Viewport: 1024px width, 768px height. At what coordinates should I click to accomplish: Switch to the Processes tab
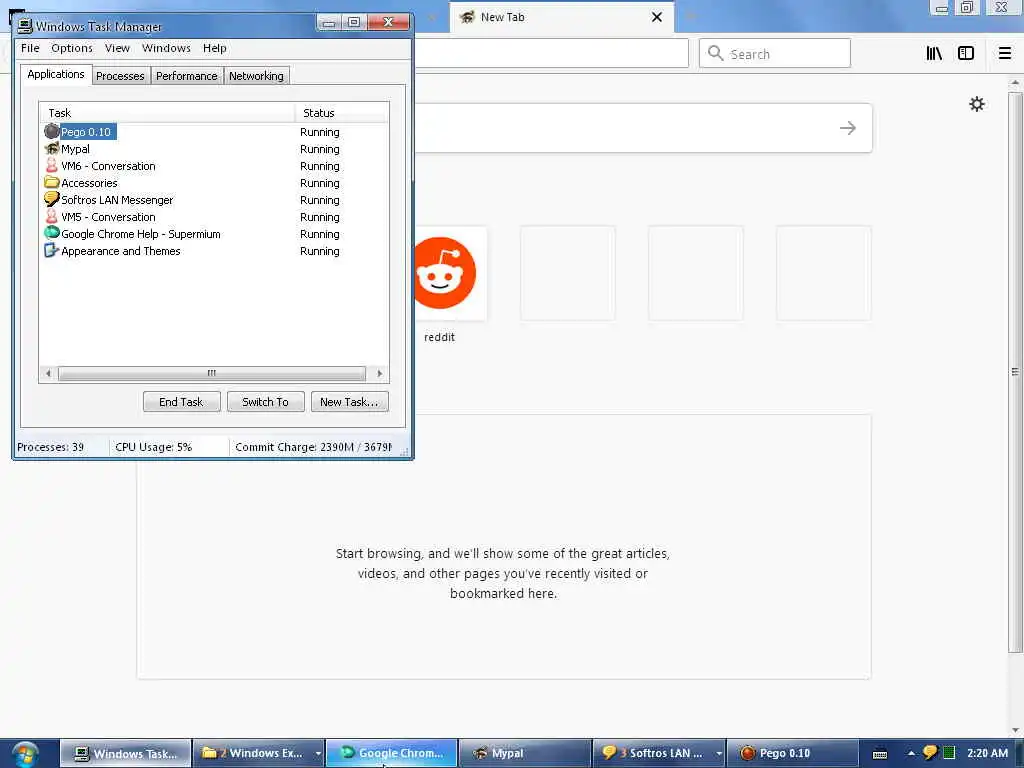(x=120, y=76)
